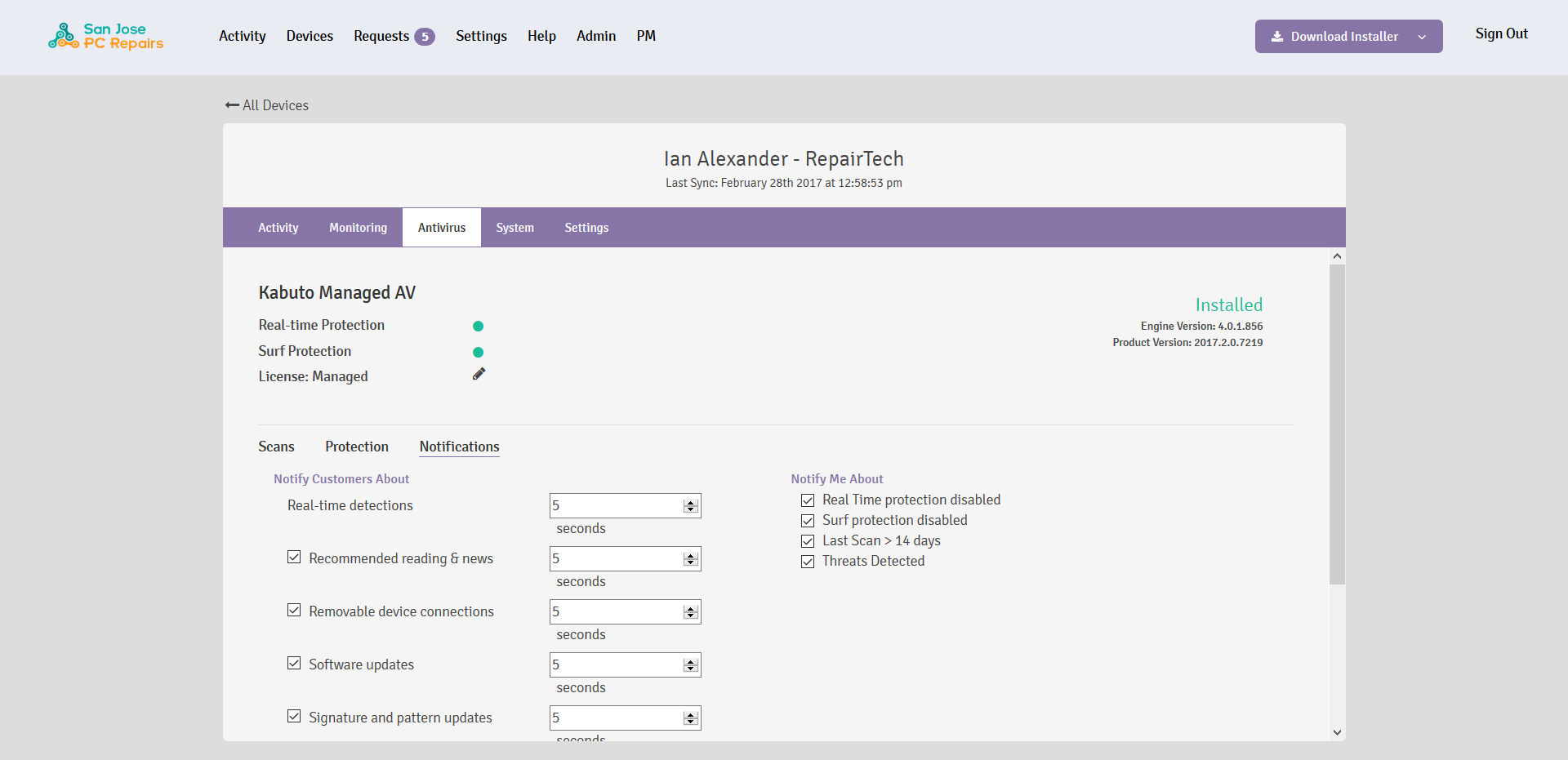1568x760 pixels.
Task: Open the Protection sub-tab
Action: pos(357,447)
